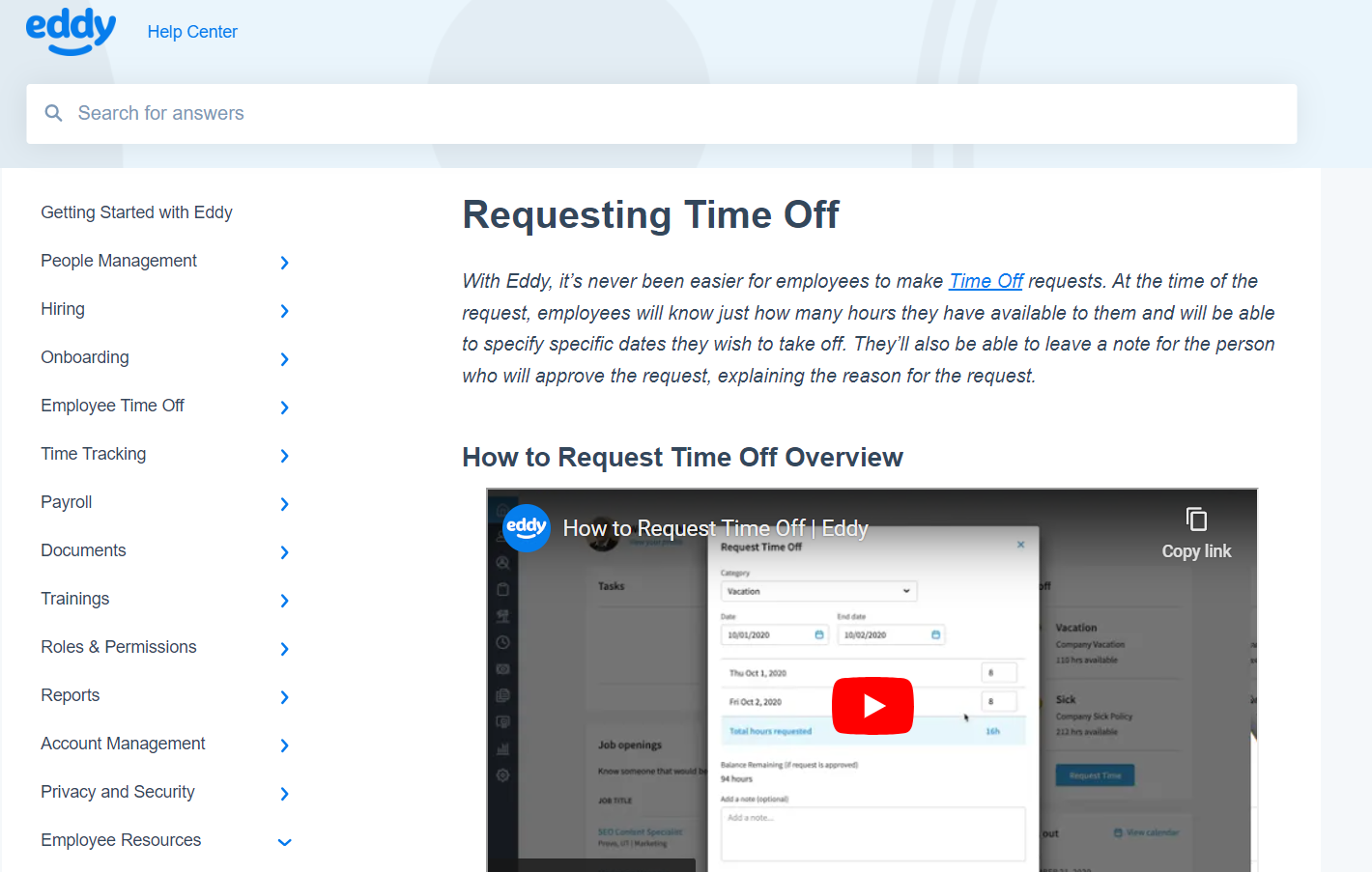Expand Privacy and Security chevron

point(284,794)
